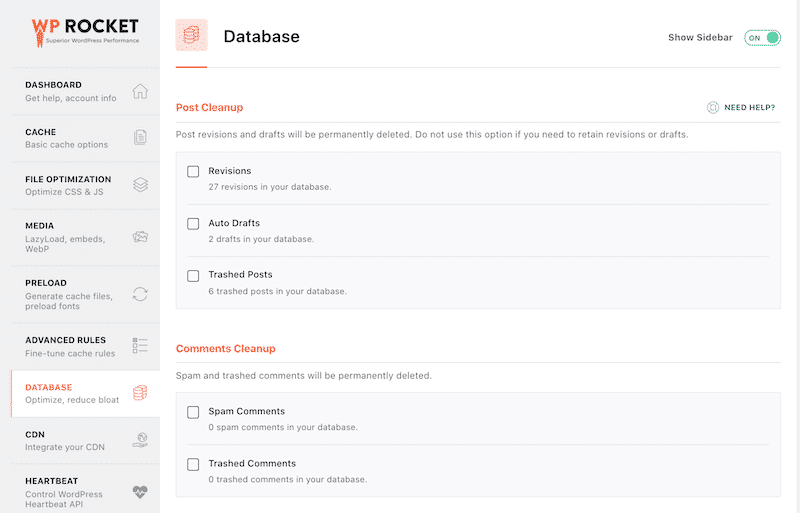Select the Spam Comments checkbox
The height and width of the screenshot is (513, 800).
(193, 412)
